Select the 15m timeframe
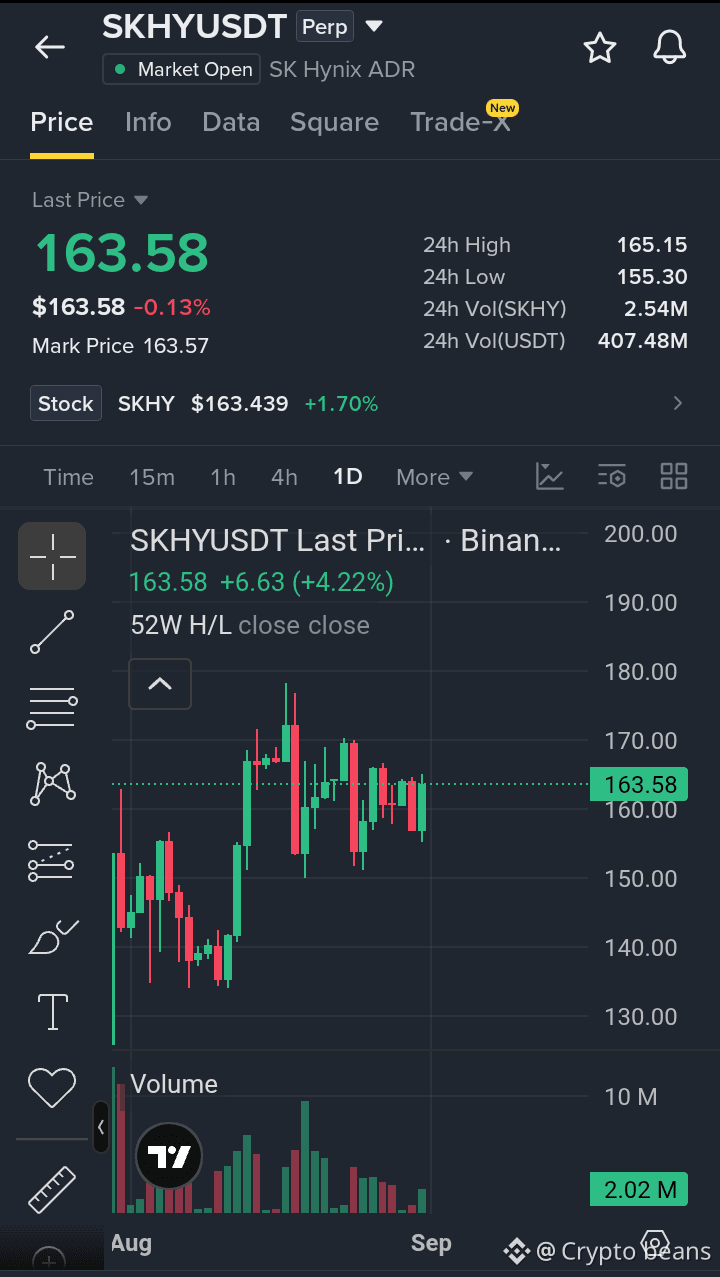The image size is (720, 1277). tap(152, 477)
